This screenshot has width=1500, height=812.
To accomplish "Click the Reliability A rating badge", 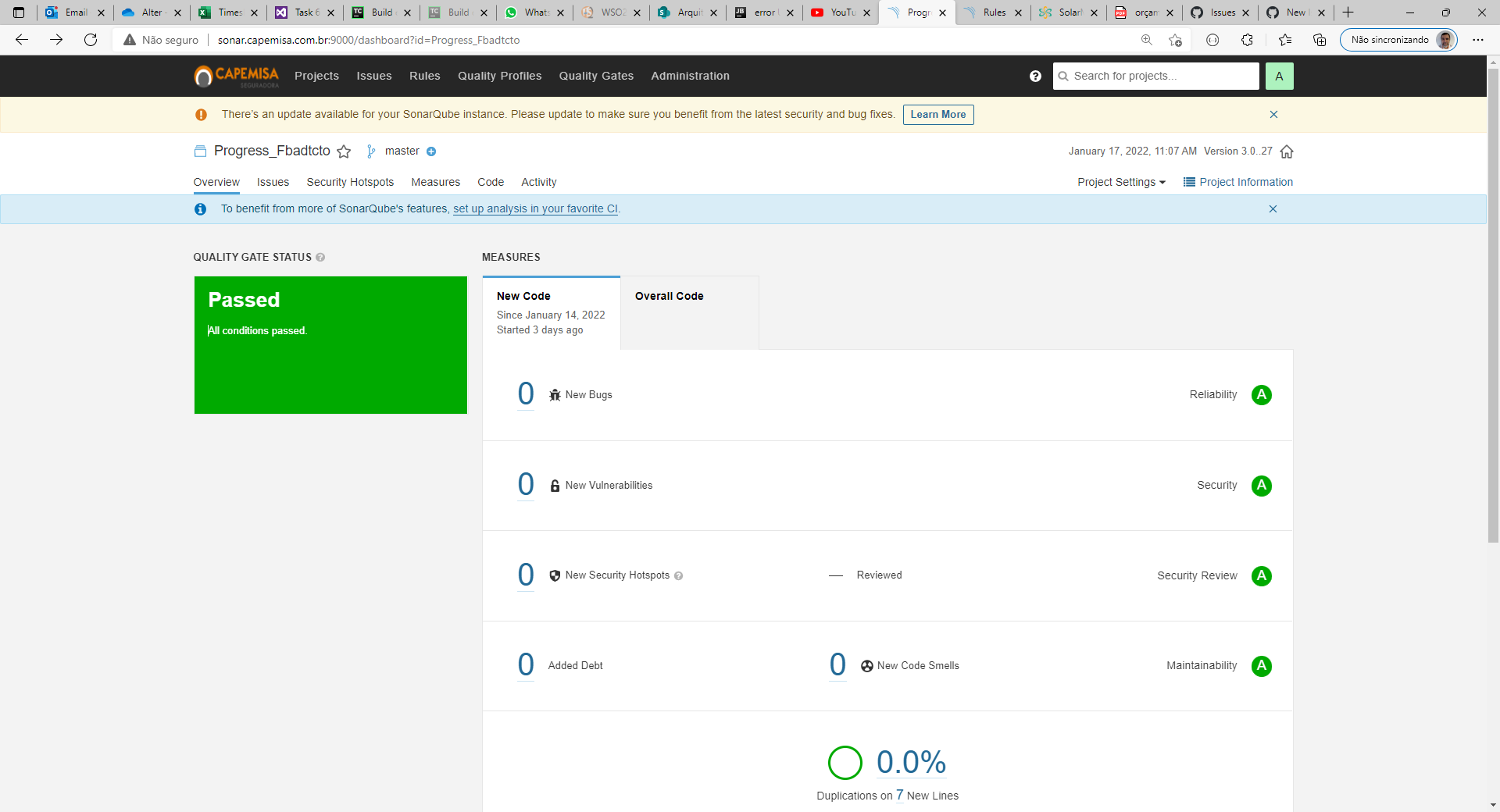I will pos(1262,395).
